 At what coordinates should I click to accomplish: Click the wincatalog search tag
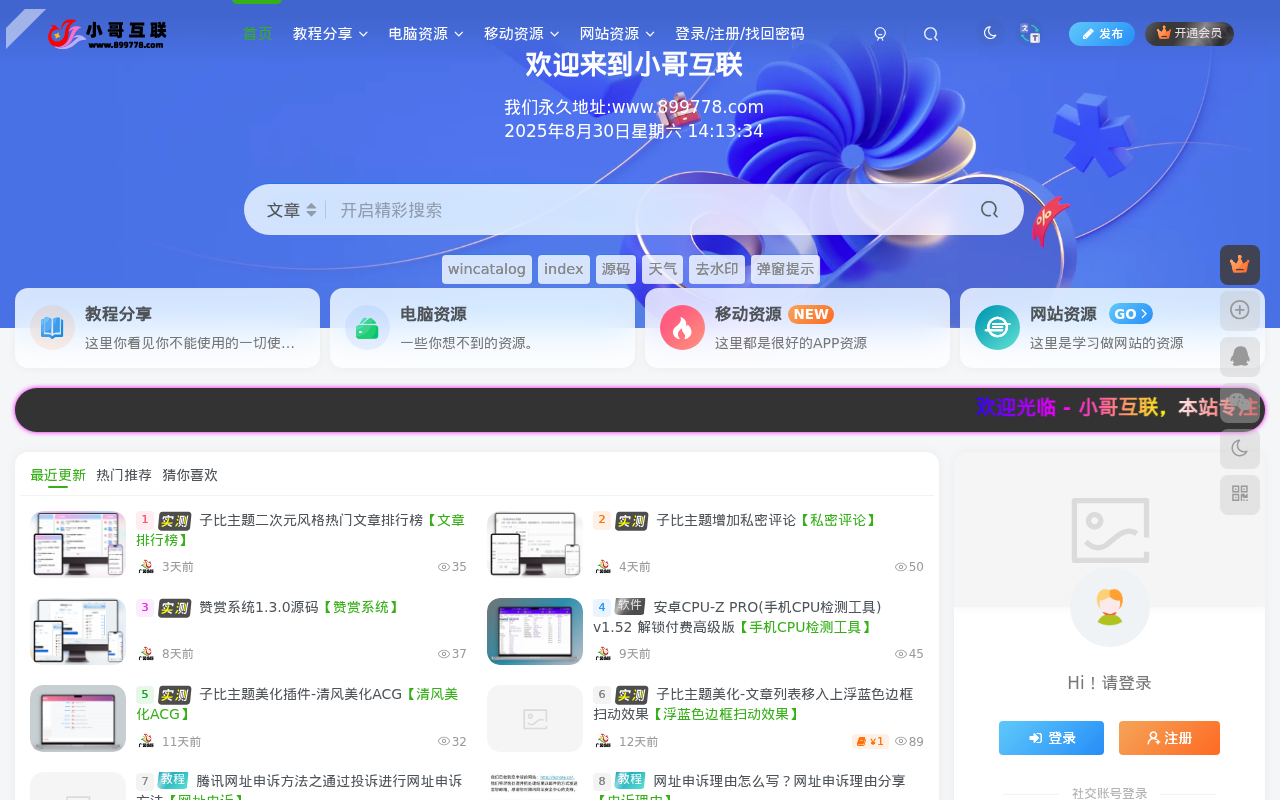click(487, 269)
